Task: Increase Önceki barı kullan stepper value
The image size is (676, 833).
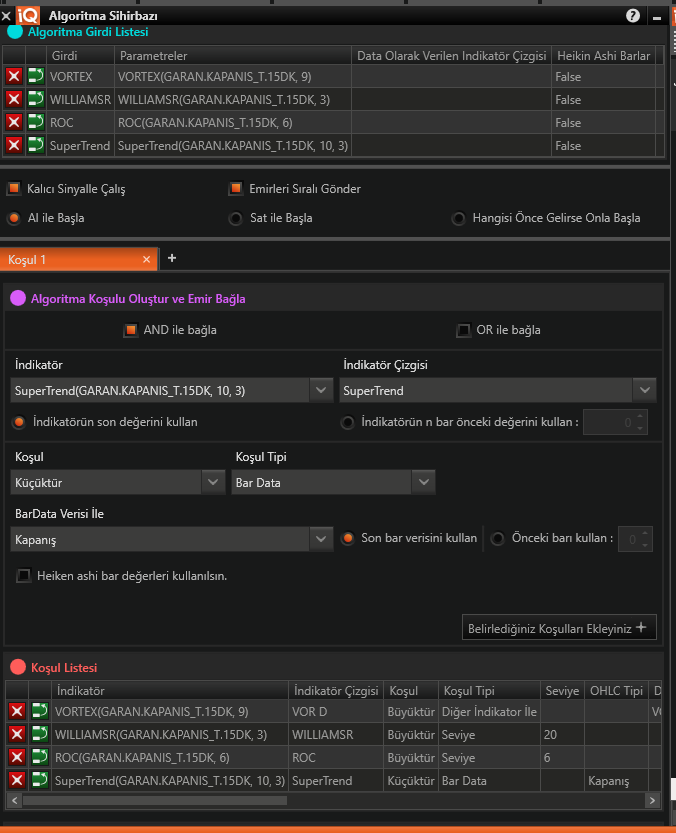Action: [x=646, y=533]
